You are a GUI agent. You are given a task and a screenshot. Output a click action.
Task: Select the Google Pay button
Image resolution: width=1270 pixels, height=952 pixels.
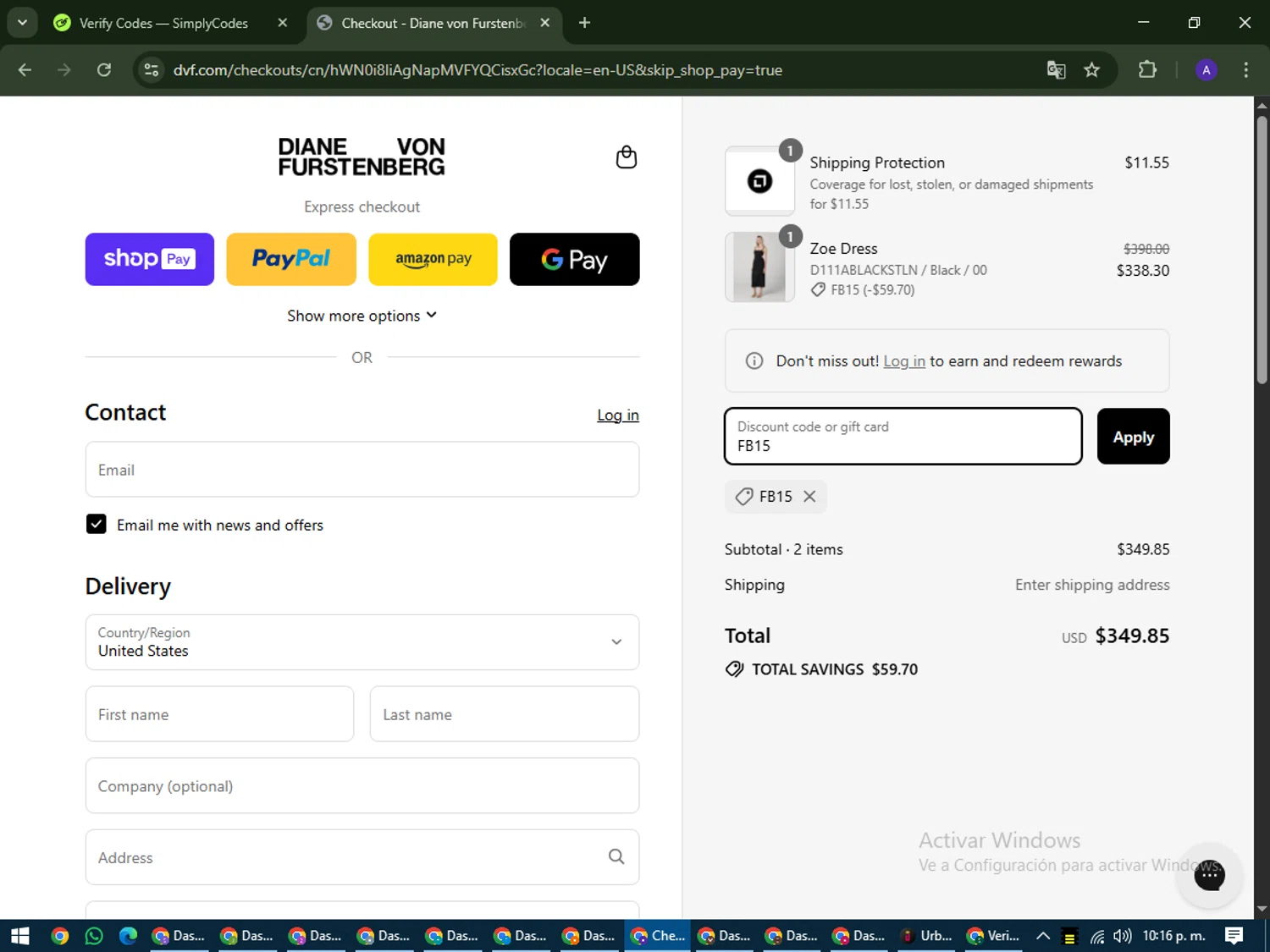click(574, 259)
